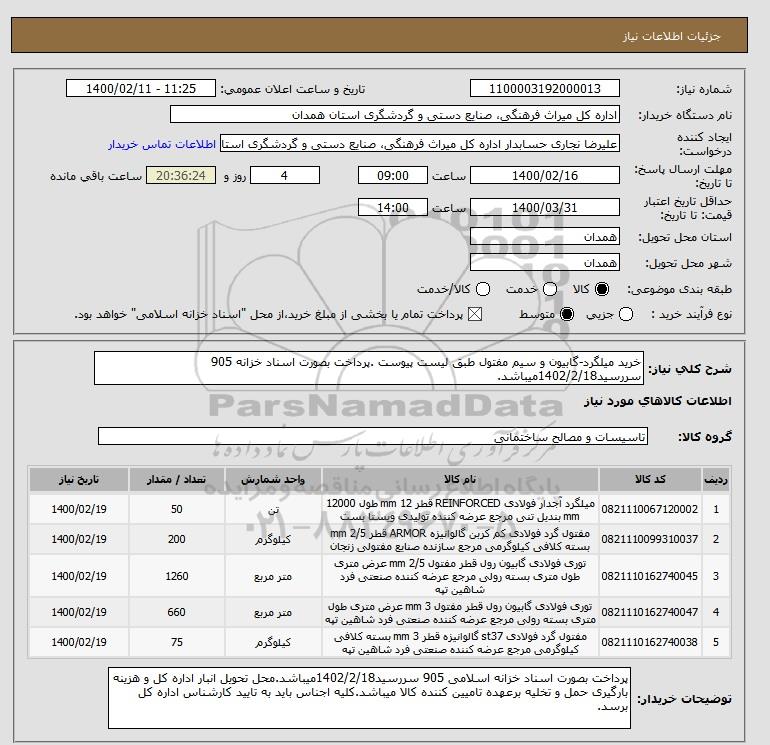The height and width of the screenshot is (745, 770).
Task: Click the delivery province field همدان
Action: pyautogui.click(x=545, y=237)
